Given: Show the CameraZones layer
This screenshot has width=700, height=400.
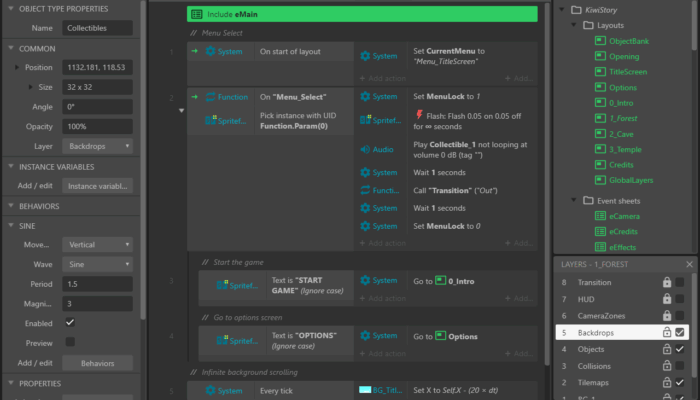Looking at the screenshot, I should [x=681, y=316].
